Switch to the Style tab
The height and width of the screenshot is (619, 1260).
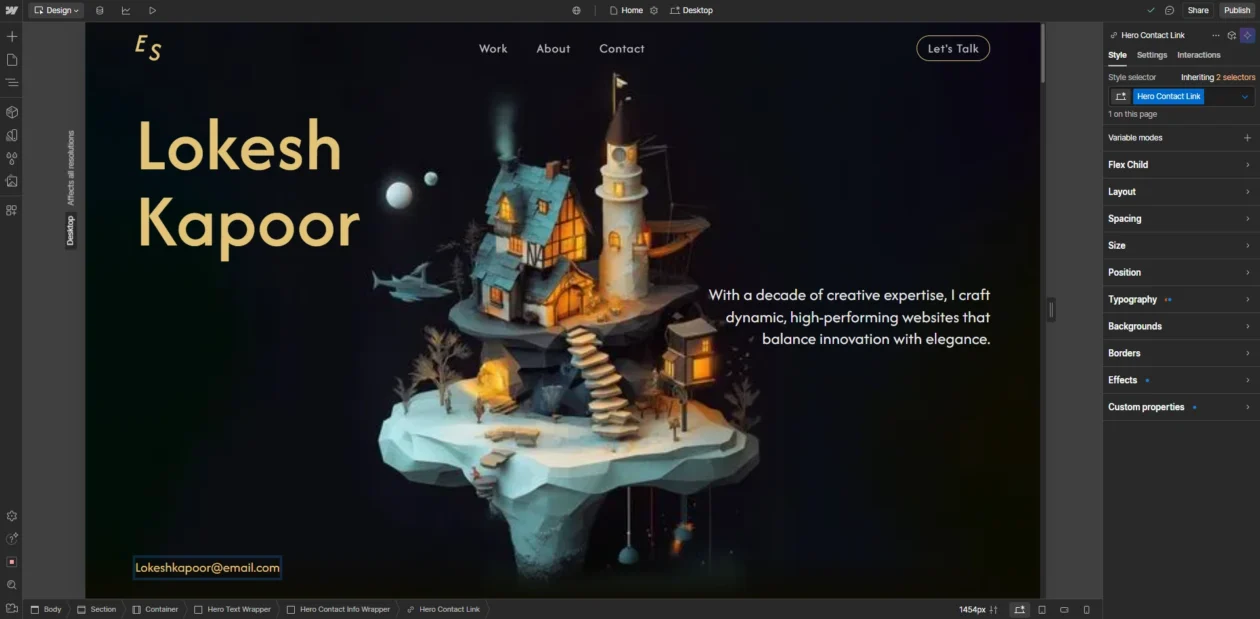pyautogui.click(x=1117, y=55)
